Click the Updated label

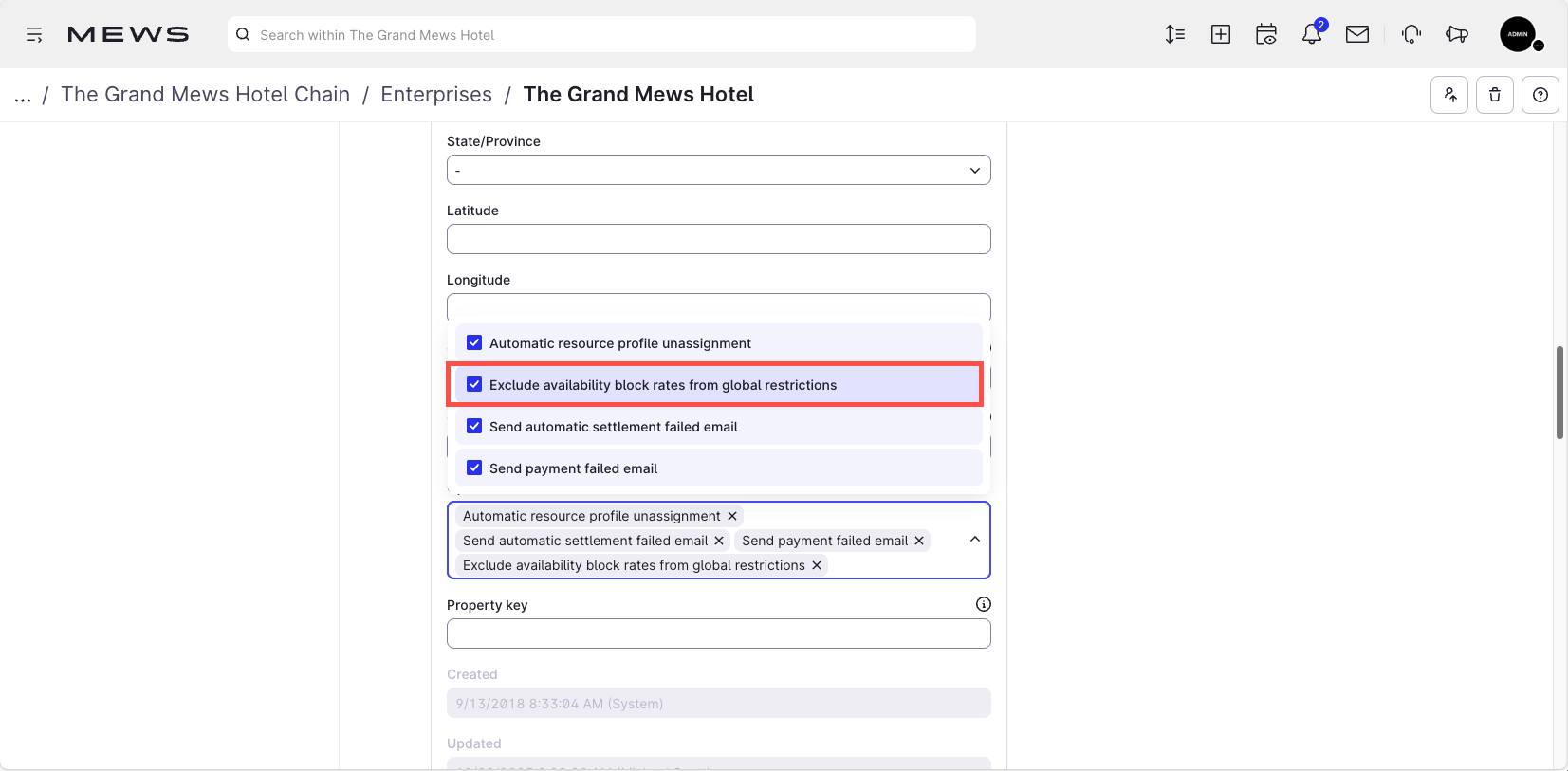coord(474,743)
